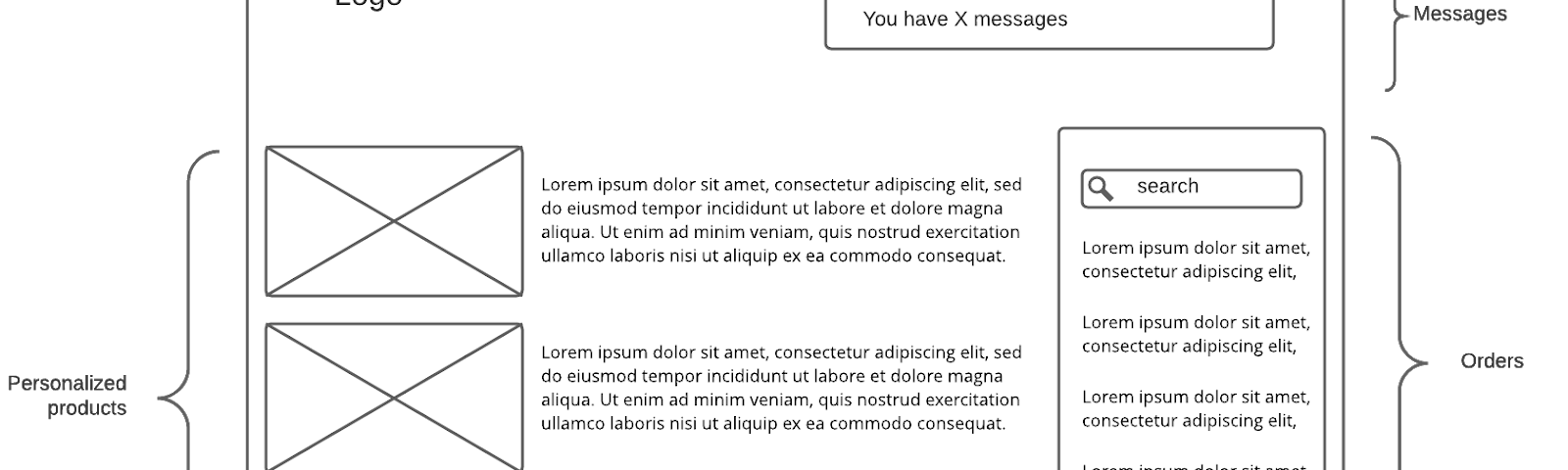Select the Personalized products annotation label

click(68, 396)
